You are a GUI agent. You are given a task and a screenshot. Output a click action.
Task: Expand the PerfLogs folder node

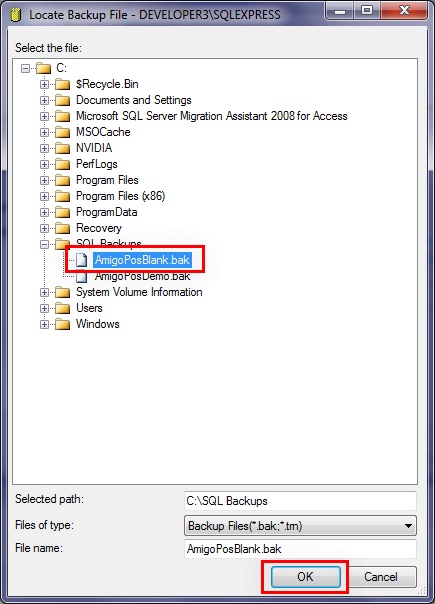(x=44, y=164)
